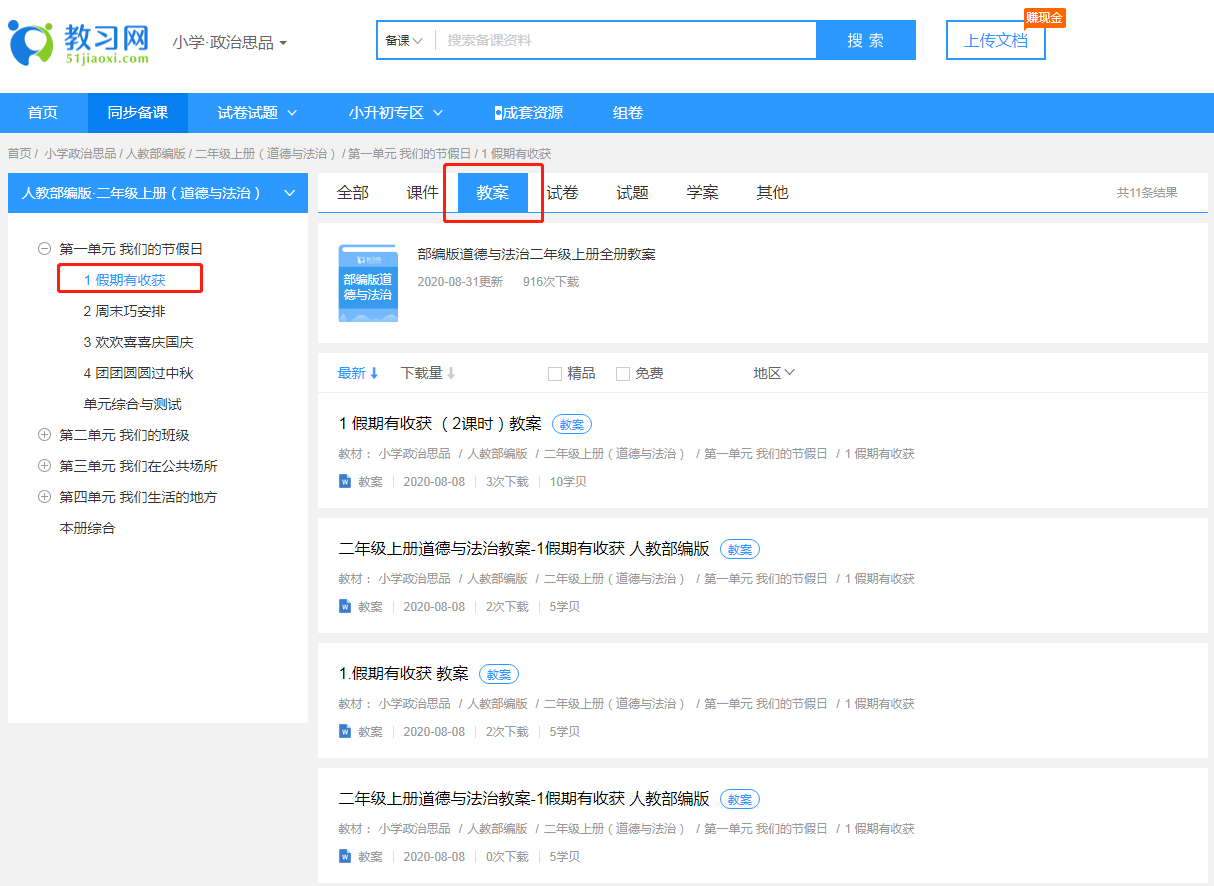Image resolution: width=1214 pixels, height=886 pixels.
Task: Open 成套资源 in navigation bar
Action: point(529,113)
